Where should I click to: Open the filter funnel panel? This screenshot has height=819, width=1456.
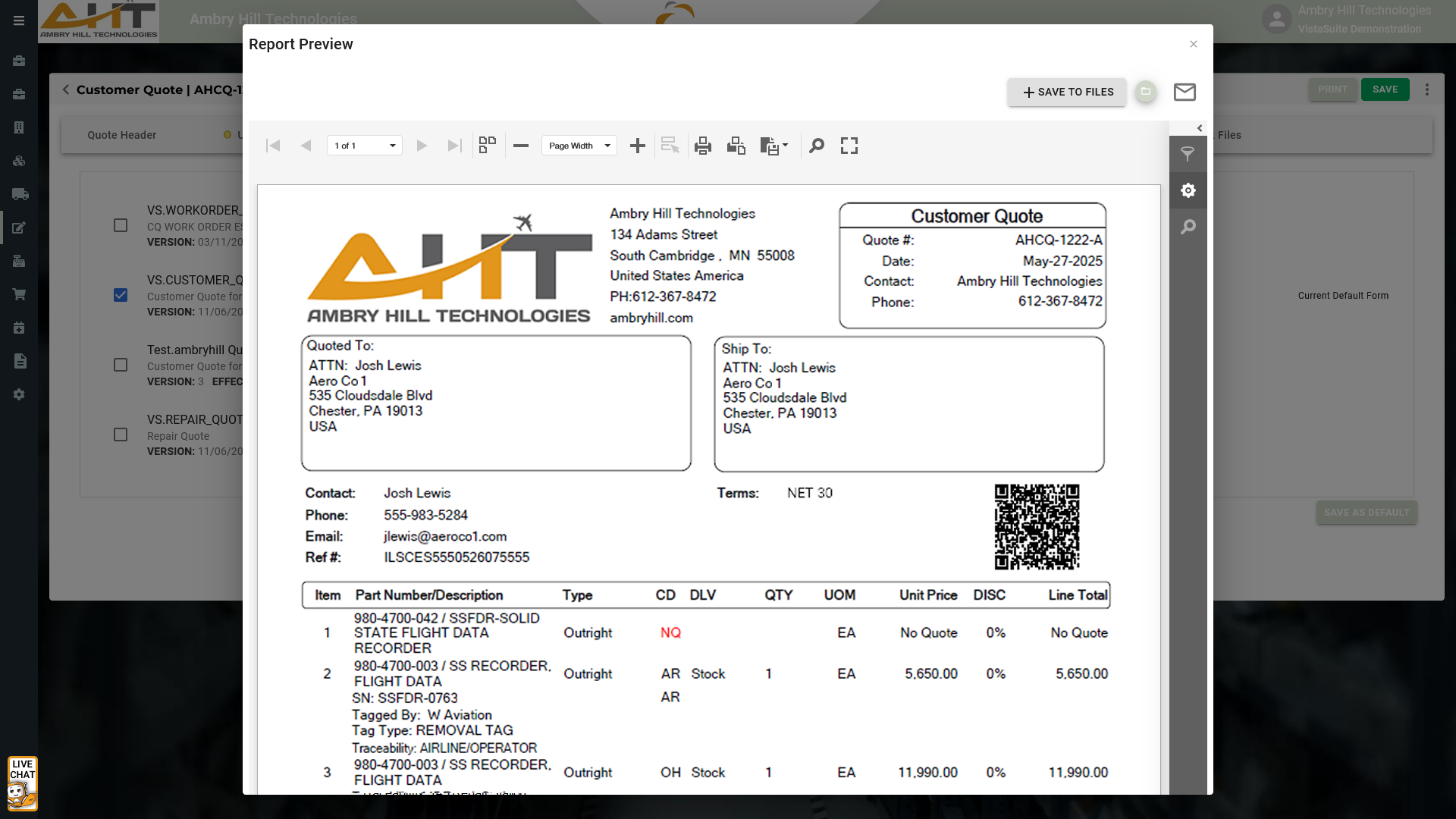tap(1188, 154)
